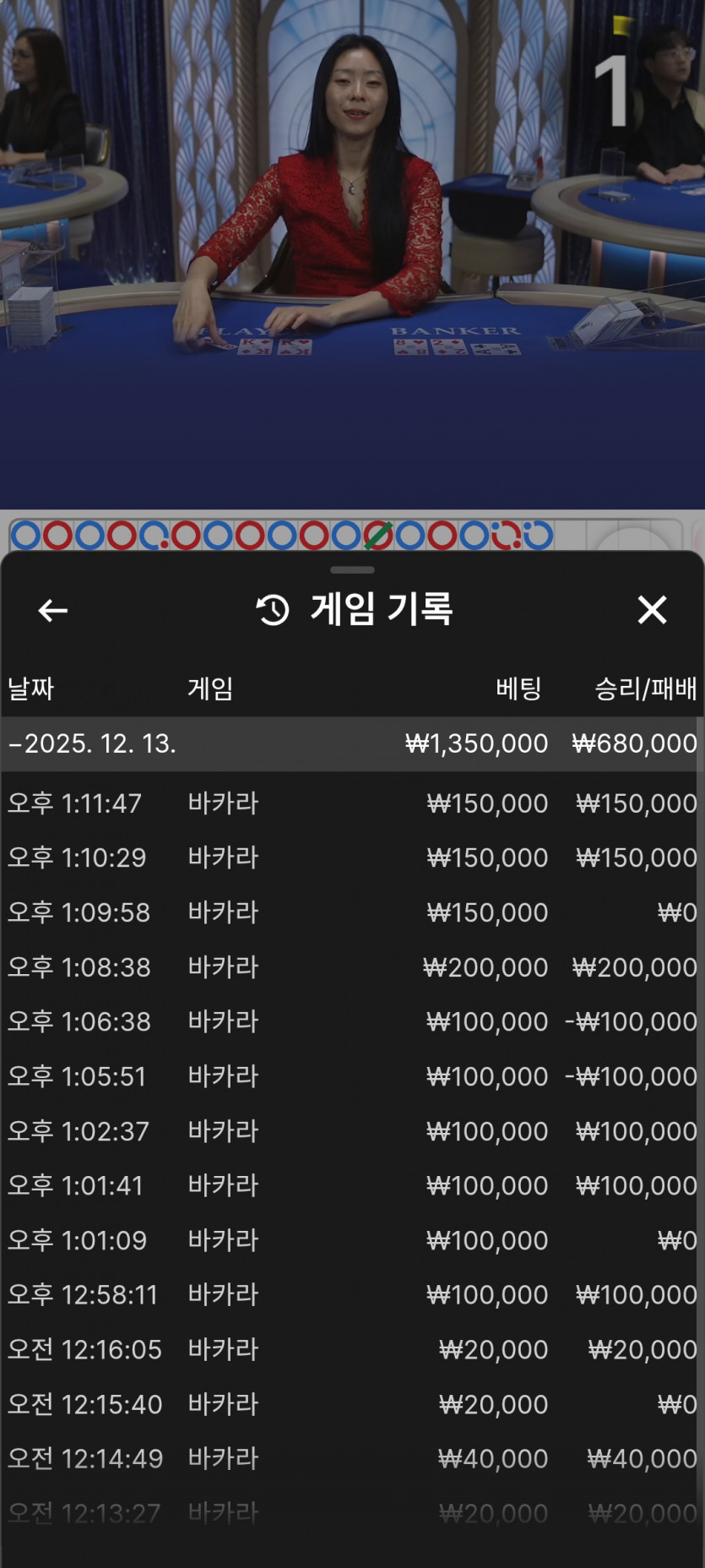The image size is (705, 1568).
Task: Tap the 오후 1:01:09 바카라 entry
Action: point(352,1240)
